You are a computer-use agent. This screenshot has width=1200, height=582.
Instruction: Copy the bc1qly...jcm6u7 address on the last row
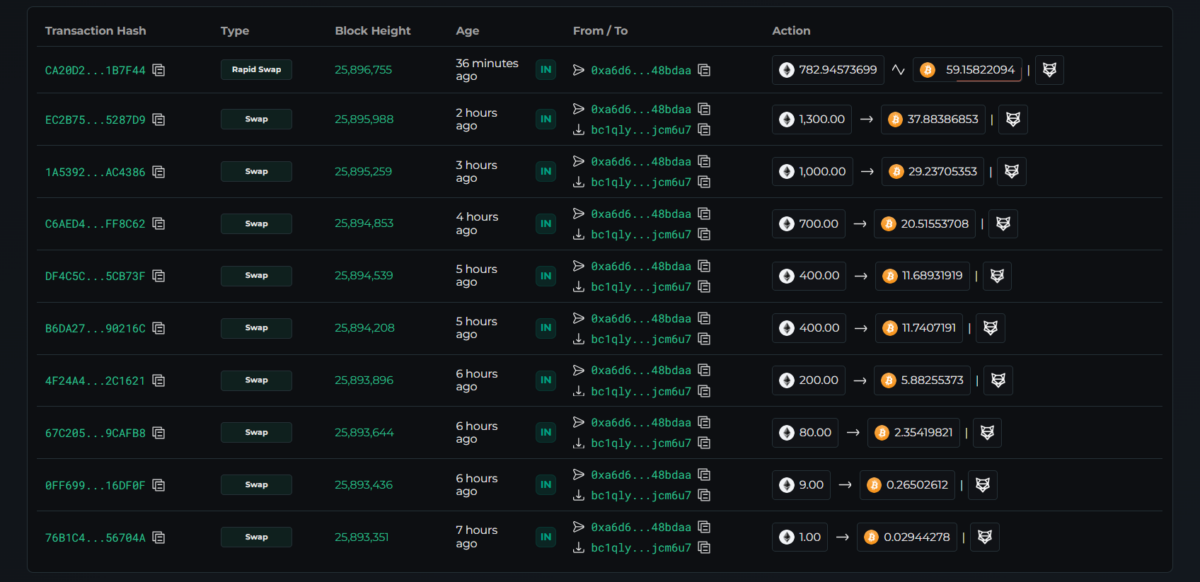(704, 548)
